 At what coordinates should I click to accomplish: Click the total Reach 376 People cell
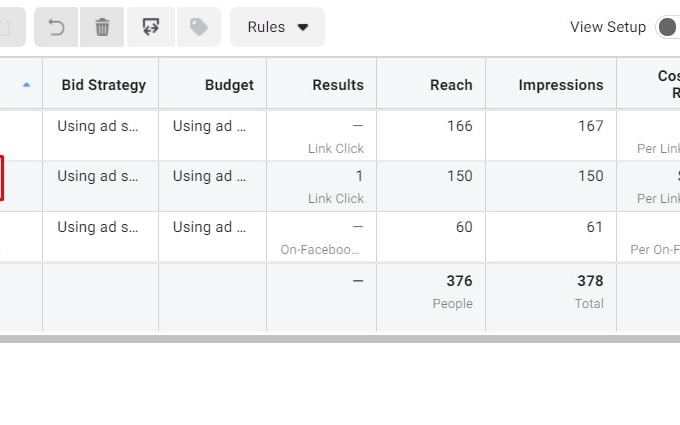click(x=431, y=298)
